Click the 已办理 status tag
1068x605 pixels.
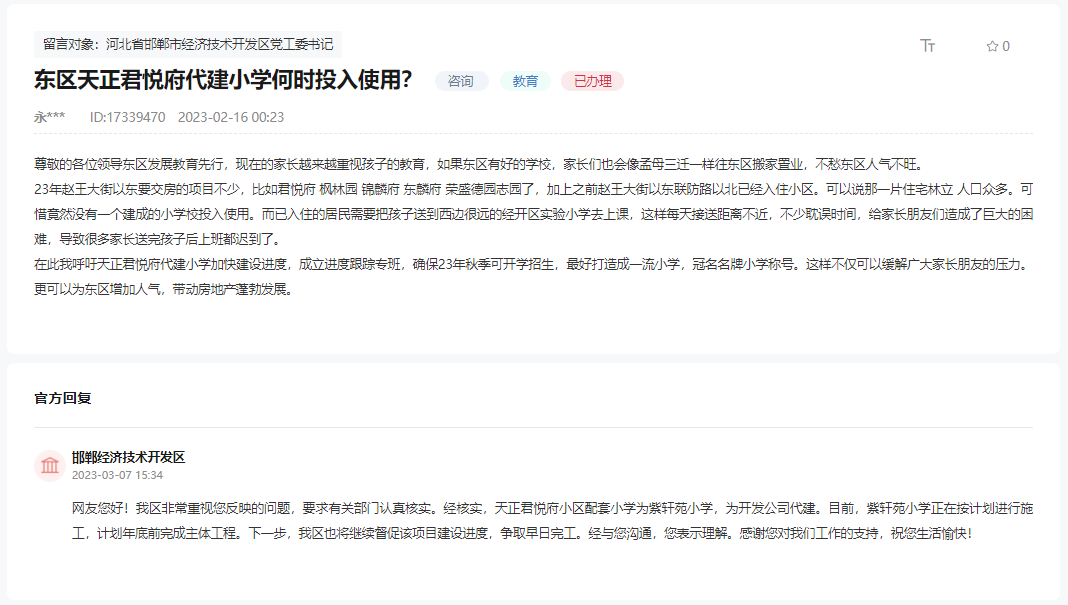click(593, 81)
